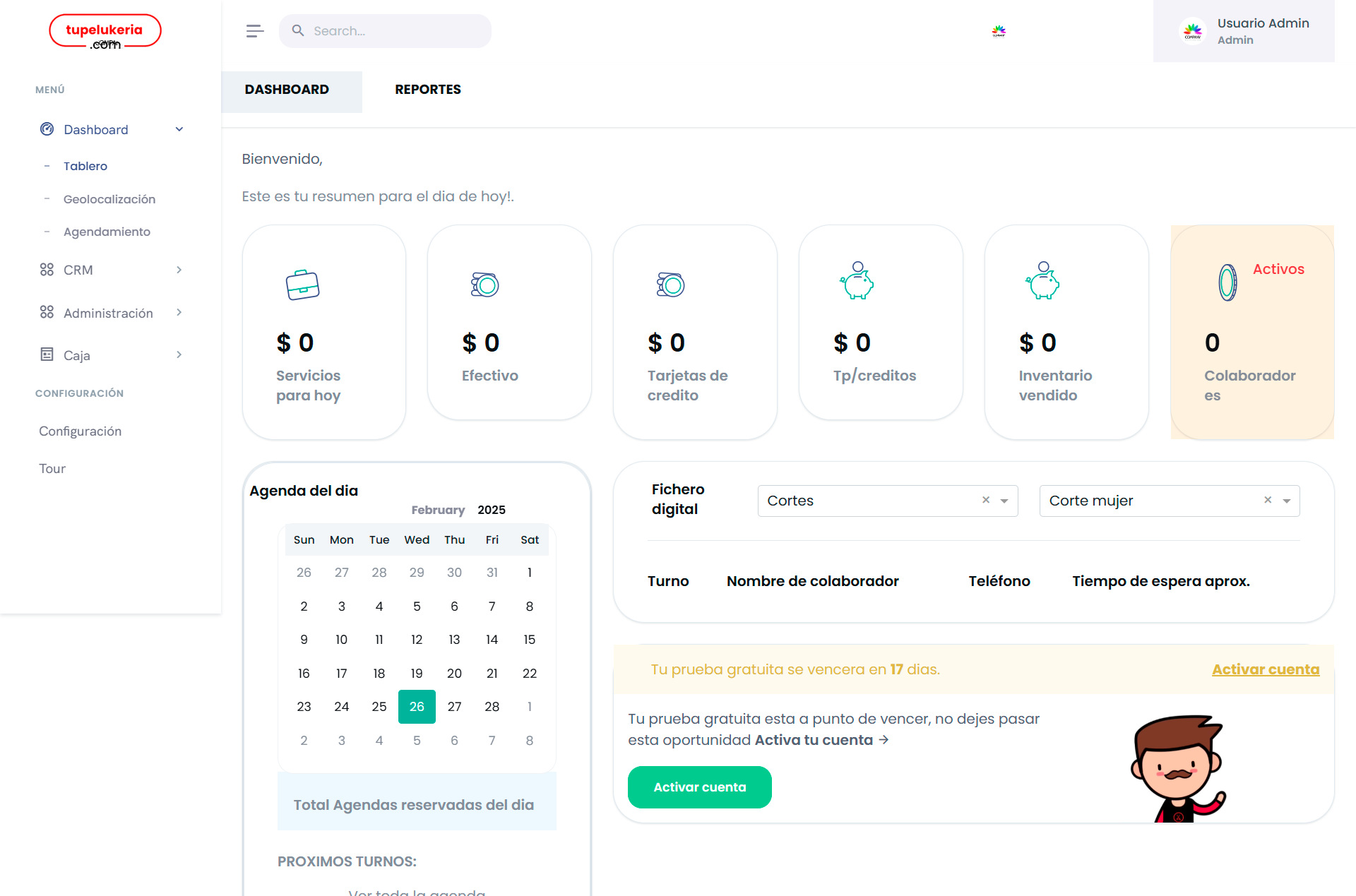Open Geolocalización from the sidebar

click(x=109, y=199)
